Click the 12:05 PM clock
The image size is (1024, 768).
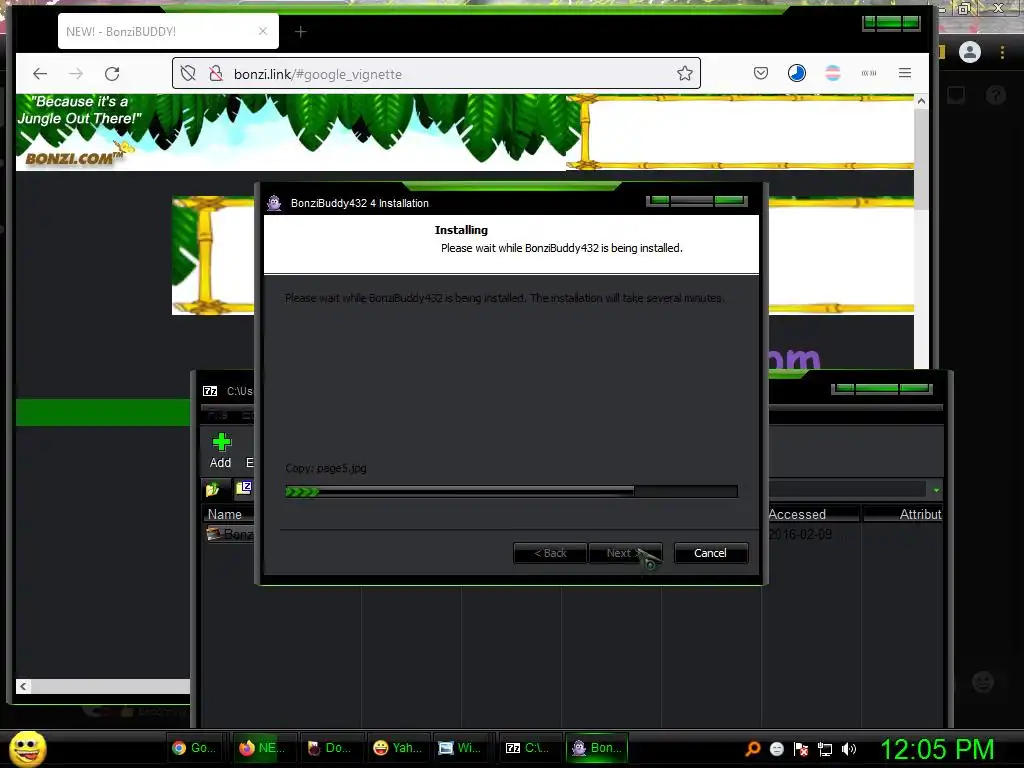click(x=936, y=748)
